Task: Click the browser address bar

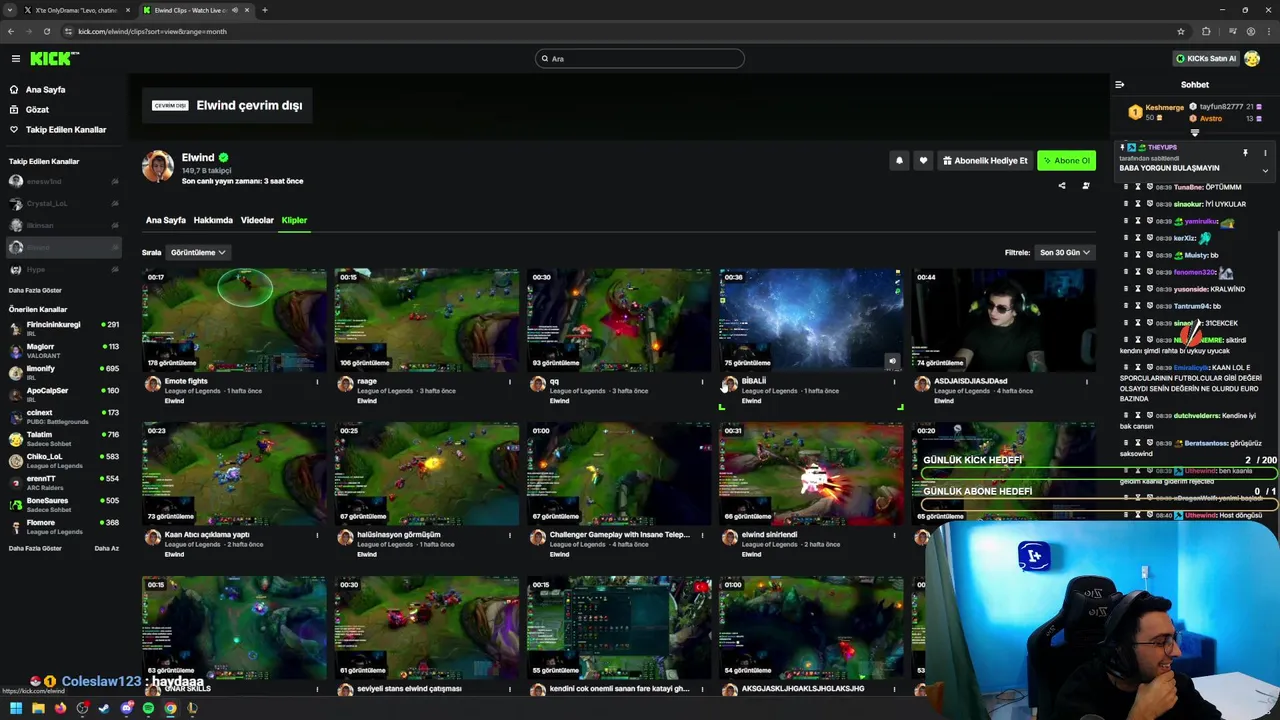Action: tap(620, 31)
